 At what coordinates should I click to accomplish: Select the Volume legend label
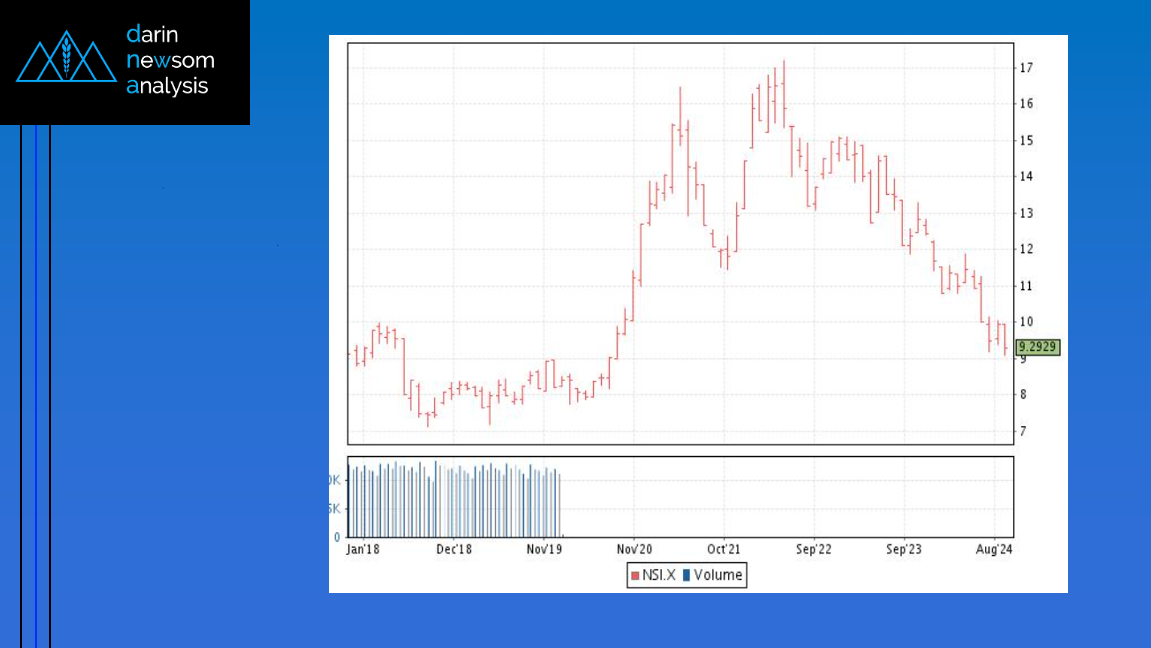click(718, 575)
